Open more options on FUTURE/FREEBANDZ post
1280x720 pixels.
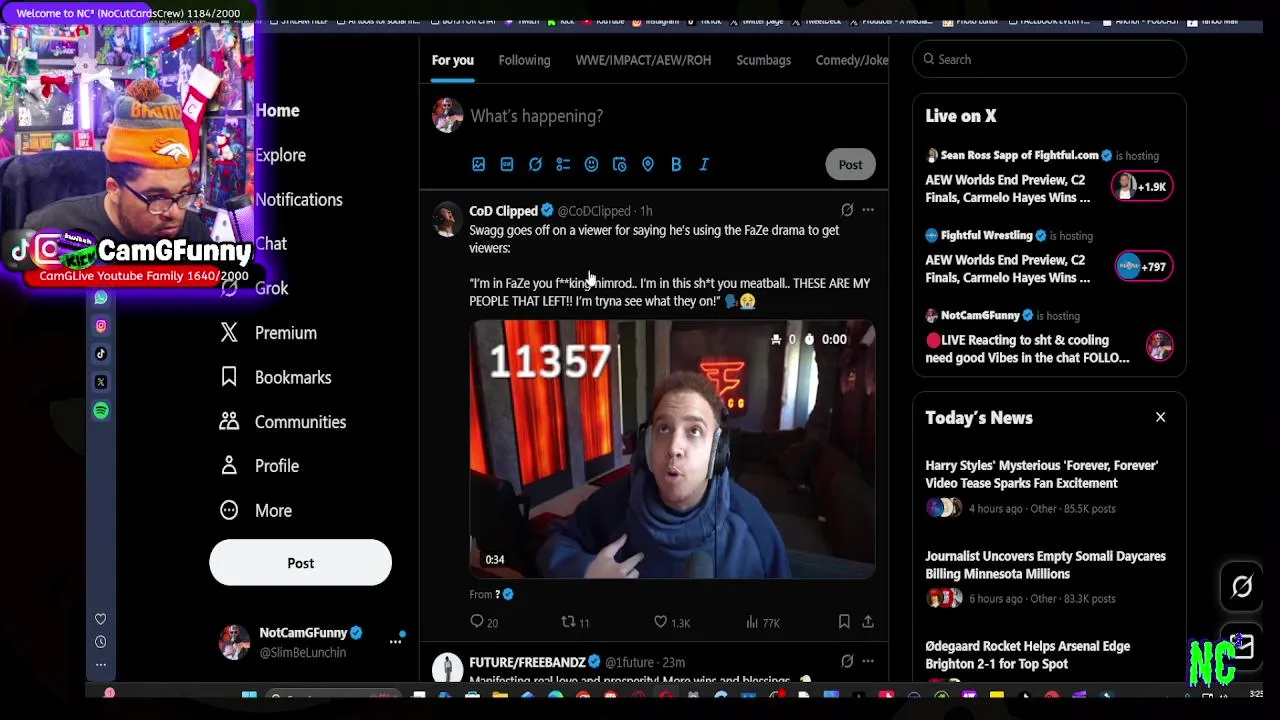tap(868, 661)
